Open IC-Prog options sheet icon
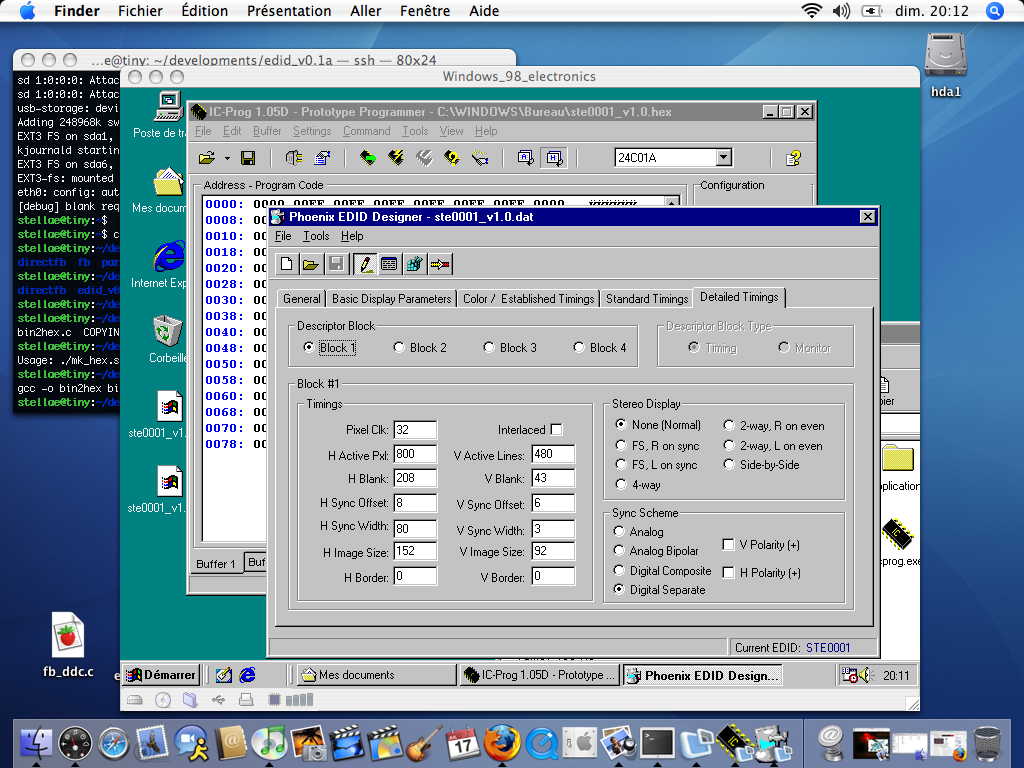The image size is (1024, 768). (x=323, y=158)
